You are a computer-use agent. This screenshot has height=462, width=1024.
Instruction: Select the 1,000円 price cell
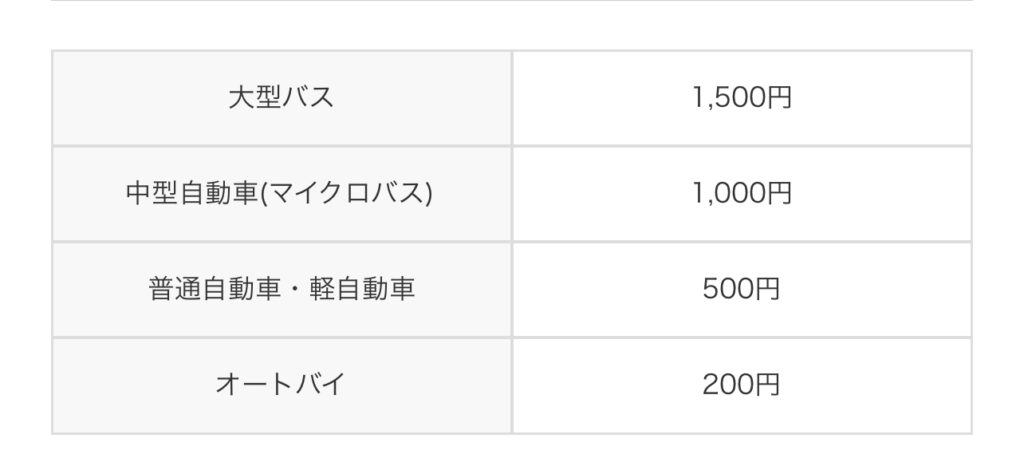[x=742, y=193]
